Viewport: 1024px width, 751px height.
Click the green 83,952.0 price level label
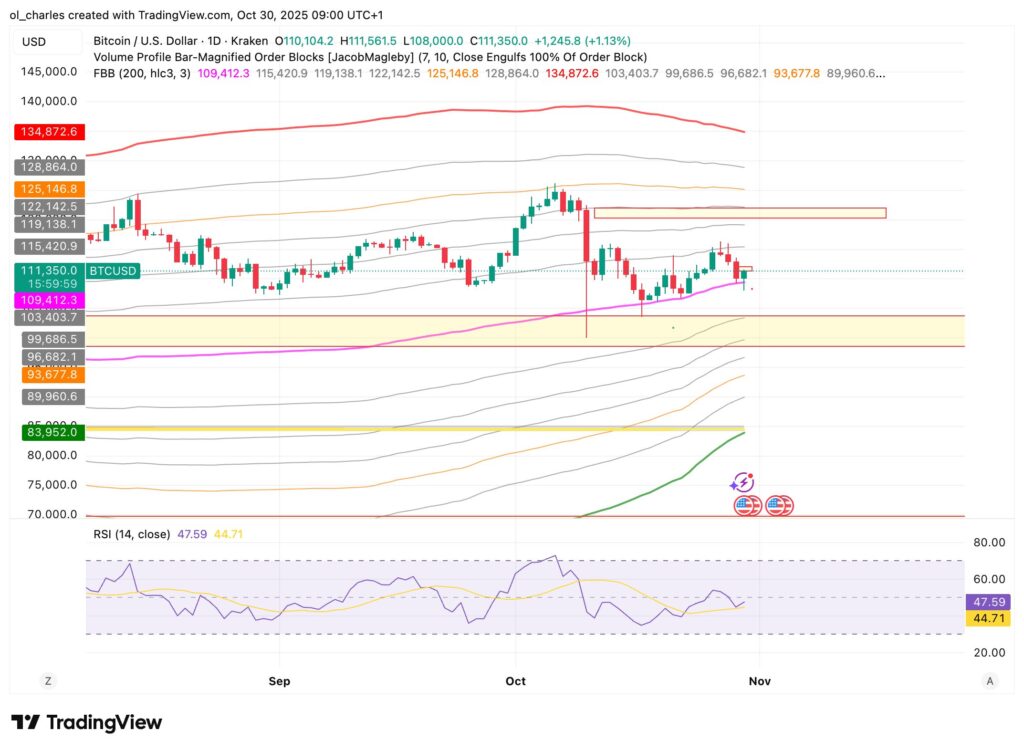[53, 432]
